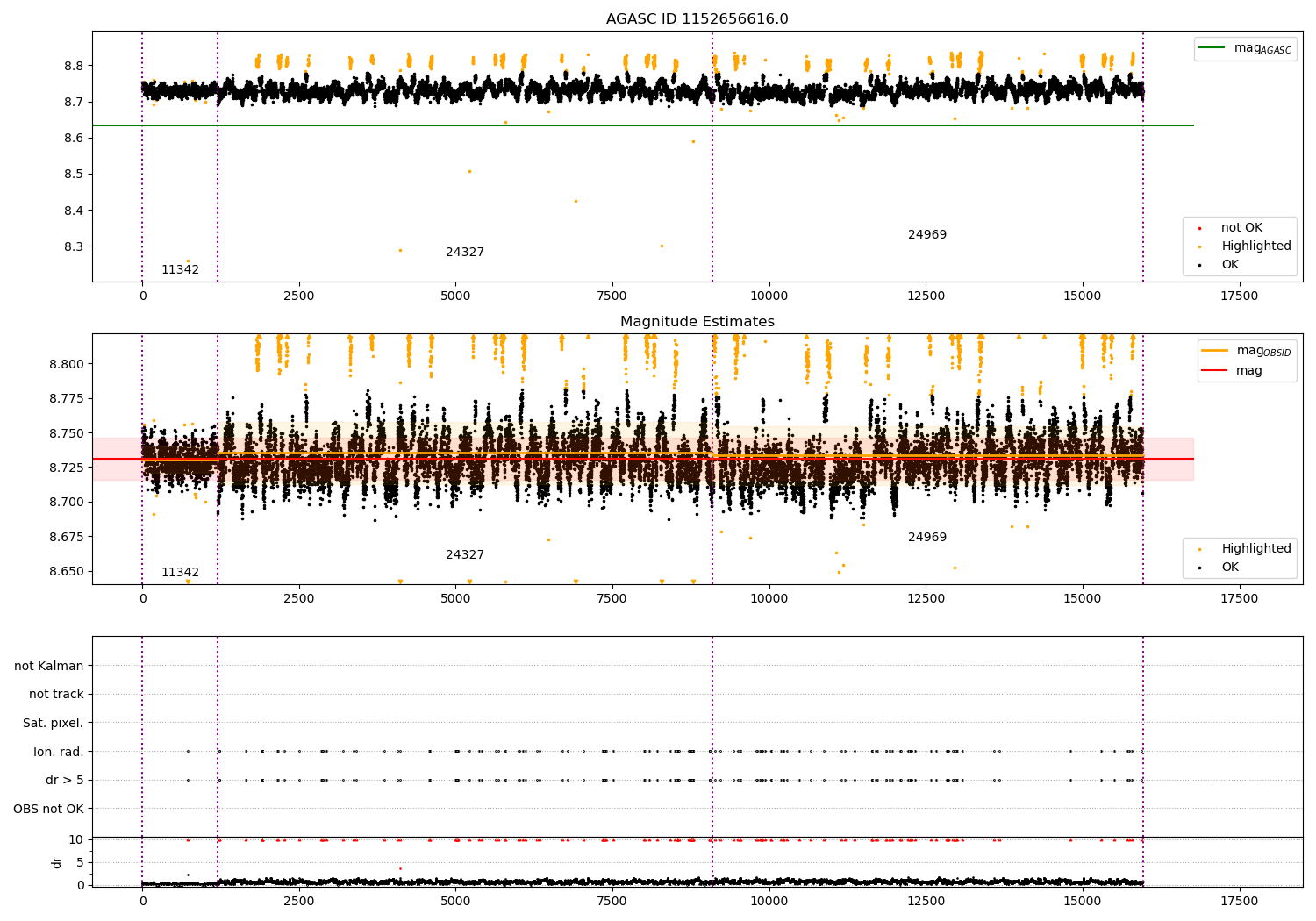1316x921 pixels.
Task: Click the 7500 x-tick under the top plot
Action: [612, 296]
